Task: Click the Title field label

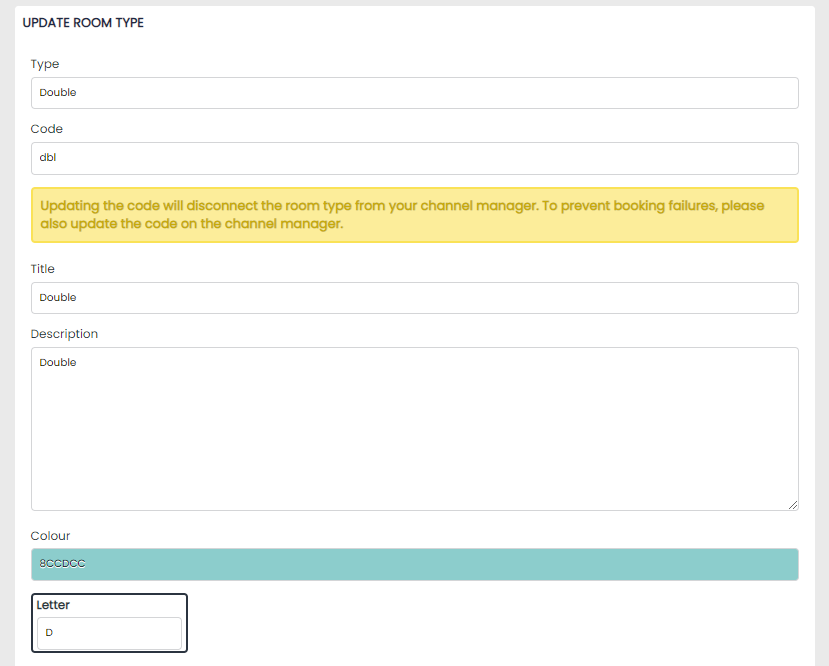Action: 43,269
